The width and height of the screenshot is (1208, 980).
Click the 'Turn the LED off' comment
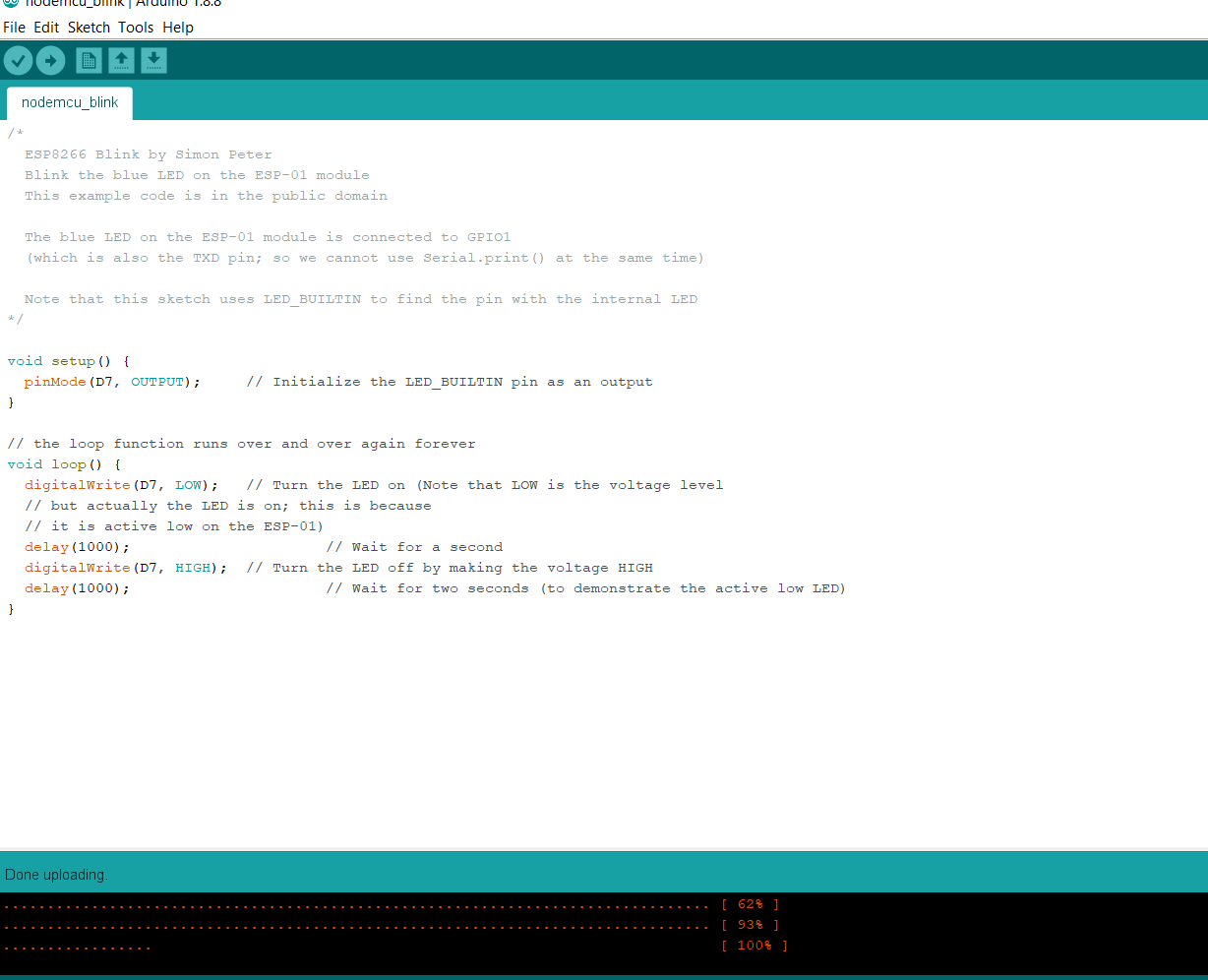[450, 568]
